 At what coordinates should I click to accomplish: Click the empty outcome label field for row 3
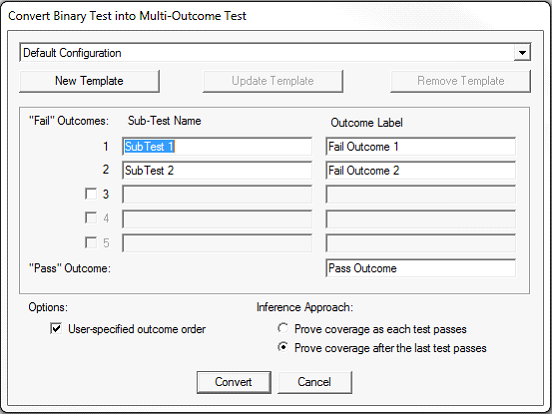coord(420,195)
